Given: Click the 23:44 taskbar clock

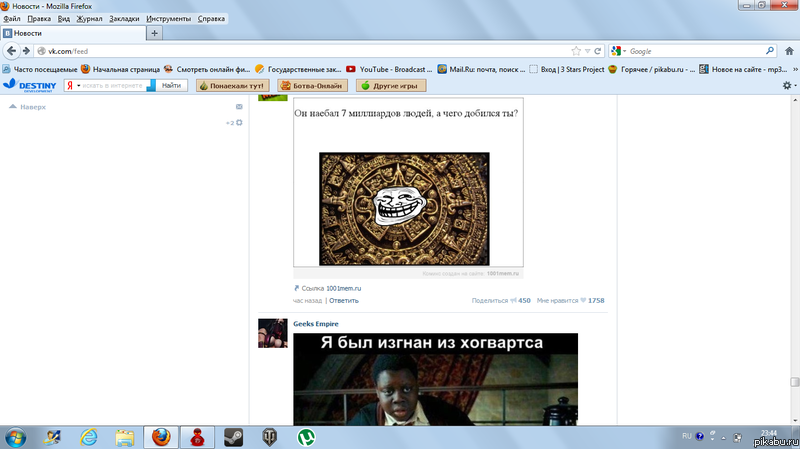Looking at the screenshot, I should click(x=768, y=433).
